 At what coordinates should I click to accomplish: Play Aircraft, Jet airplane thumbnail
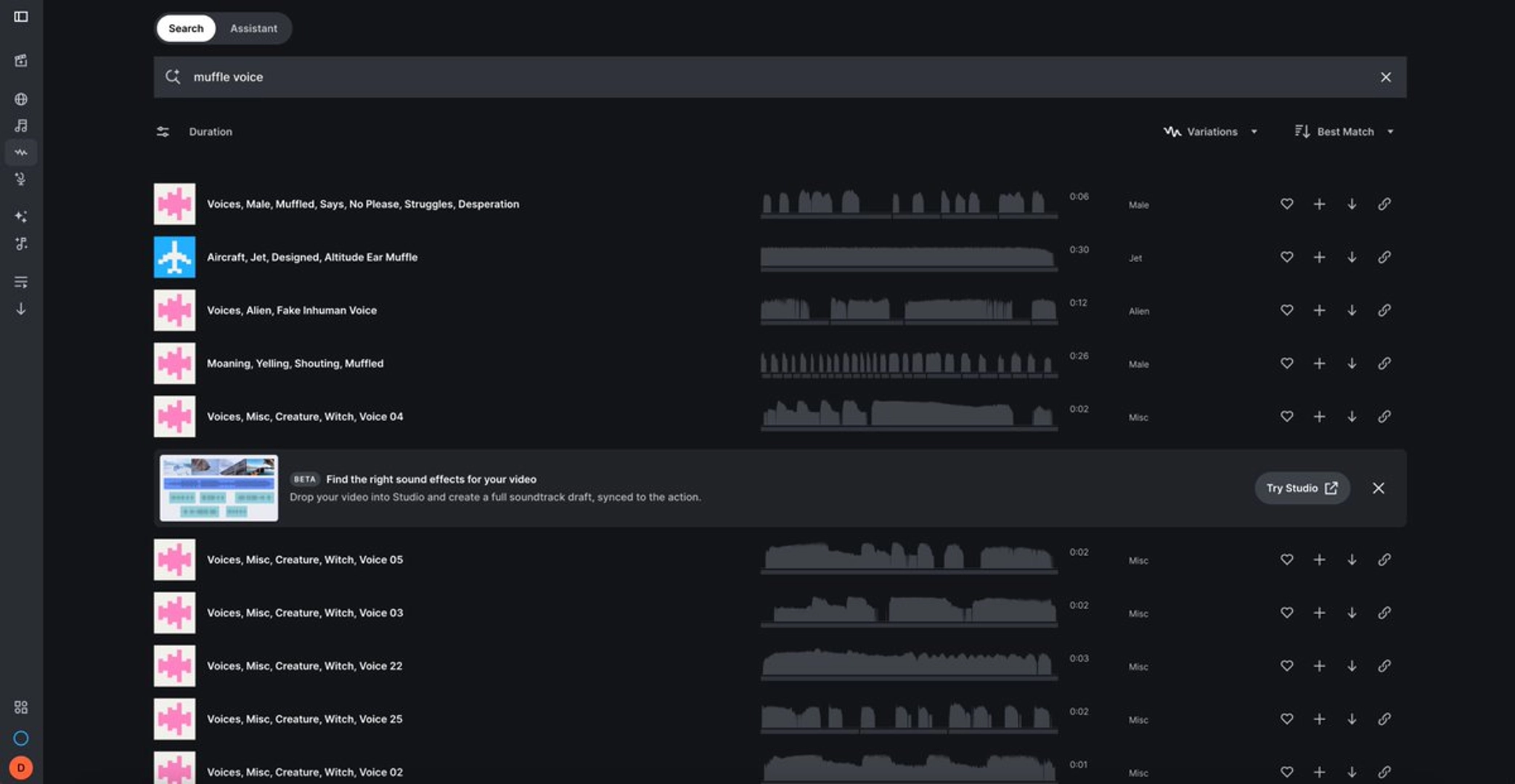[x=174, y=257]
